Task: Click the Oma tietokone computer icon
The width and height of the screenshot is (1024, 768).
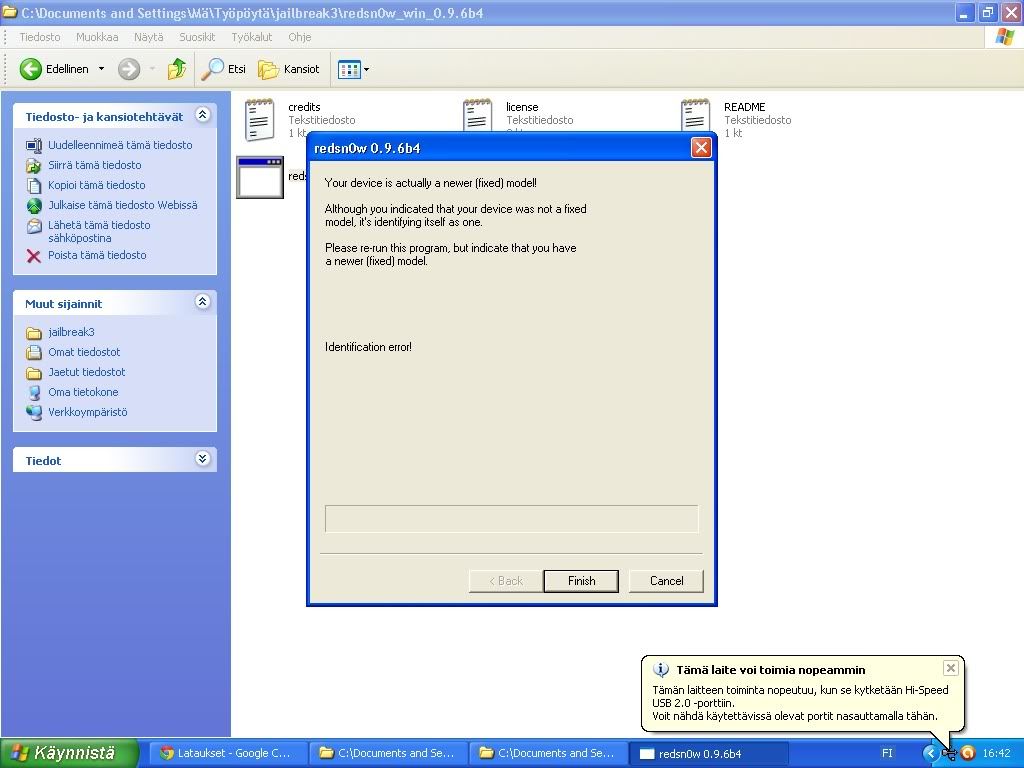Action: coord(34,392)
